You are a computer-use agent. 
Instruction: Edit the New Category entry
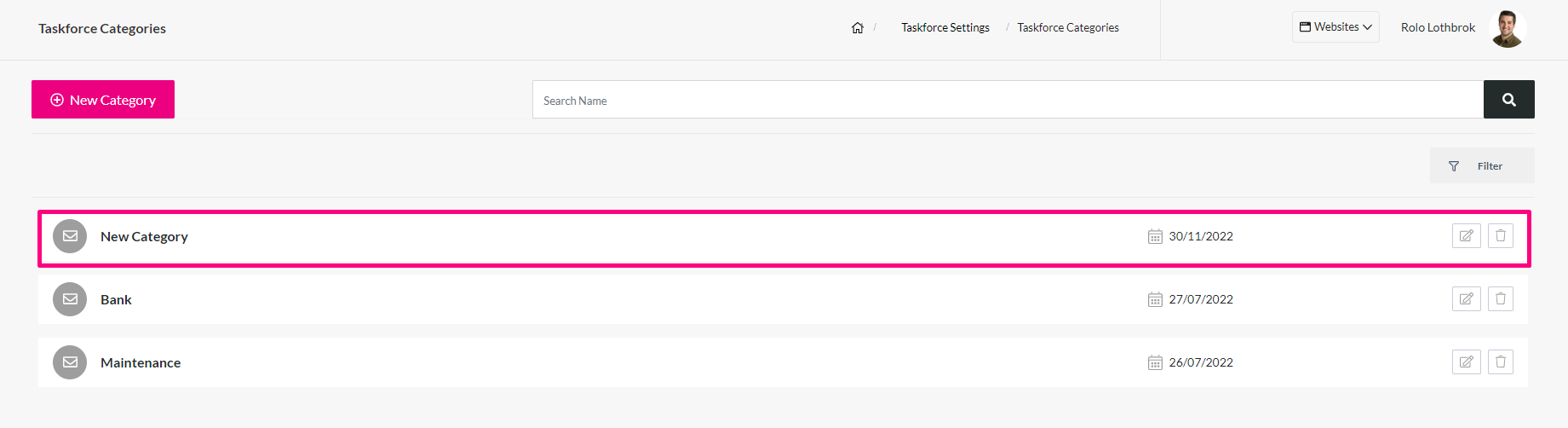point(1467,236)
